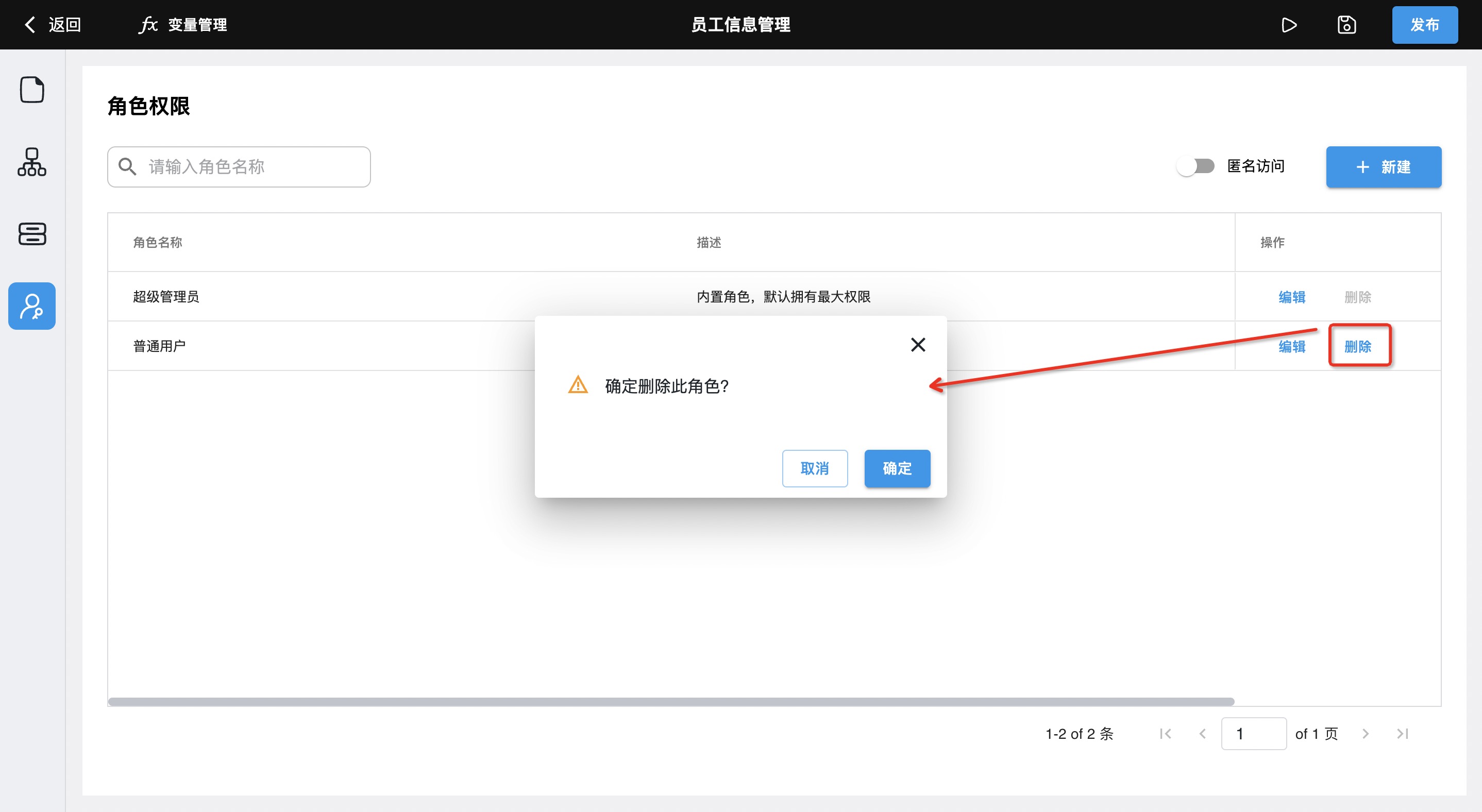Click the 操作 column header
Image resolution: width=1482 pixels, height=812 pixels.
coord(1272,242)
